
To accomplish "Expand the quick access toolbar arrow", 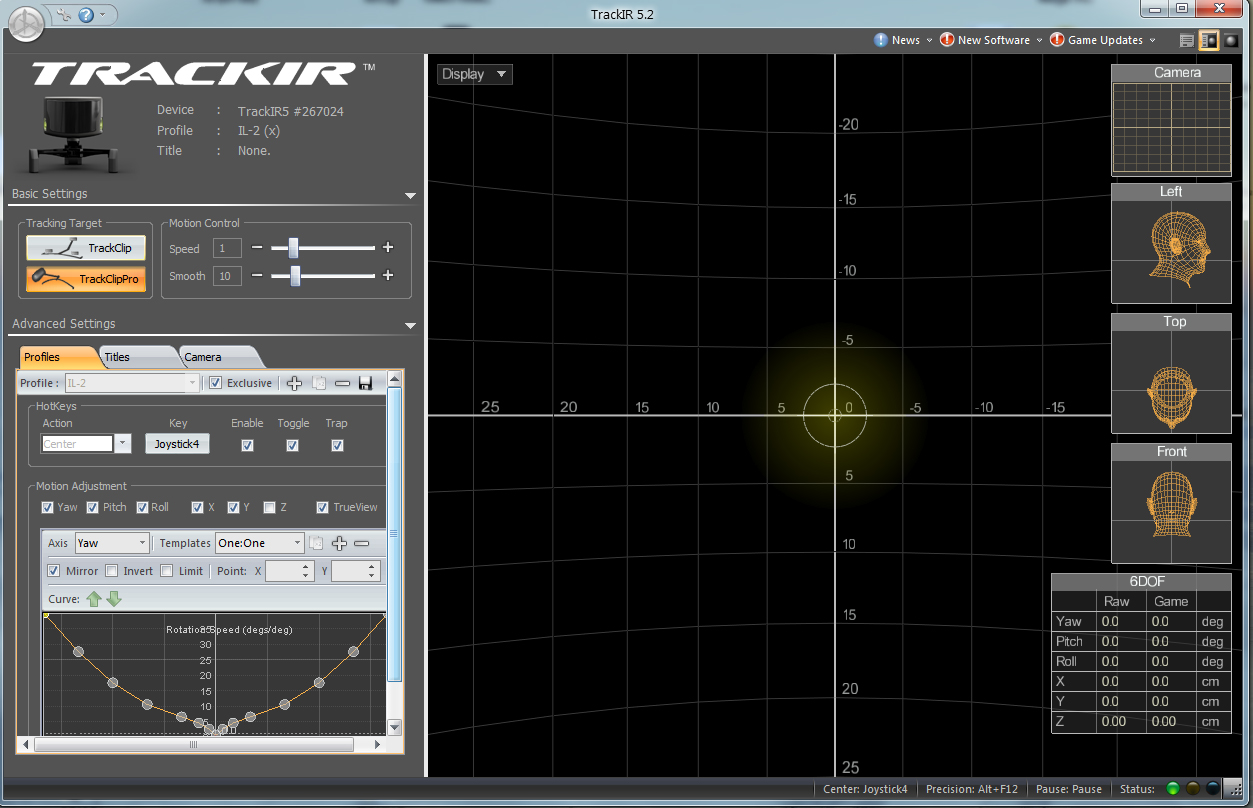I will 104,14.
